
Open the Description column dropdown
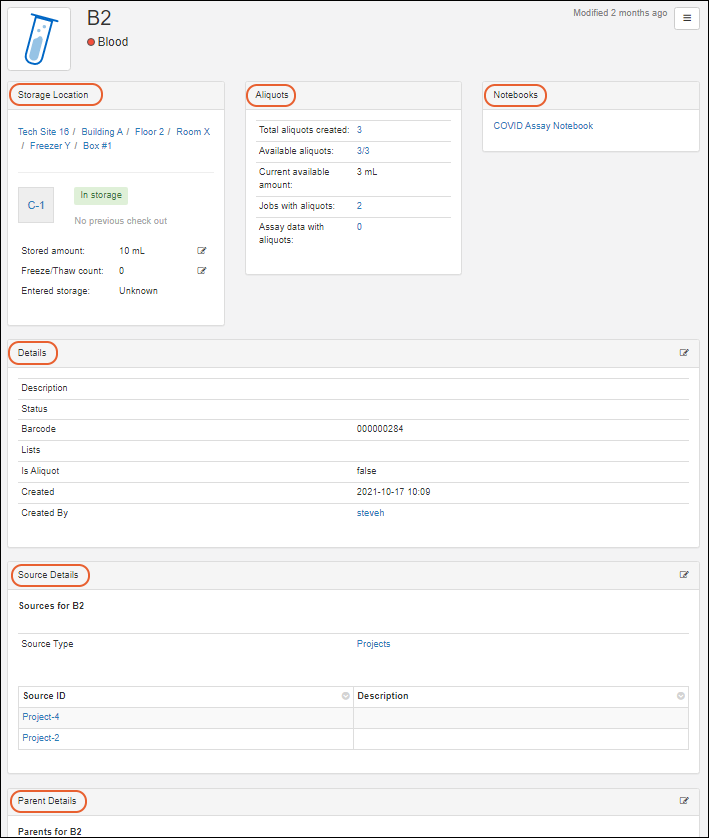pyautogui.click(x=680, y=696)
